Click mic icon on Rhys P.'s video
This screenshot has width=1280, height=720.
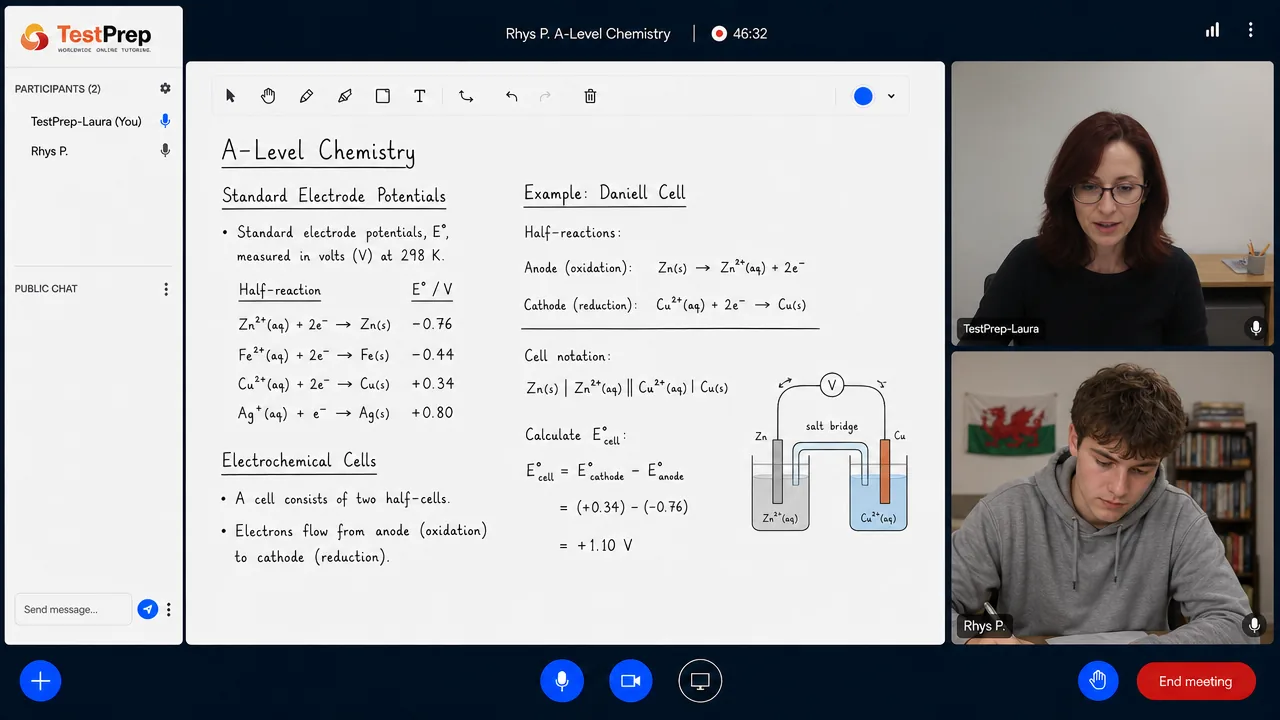(1254, 625)
